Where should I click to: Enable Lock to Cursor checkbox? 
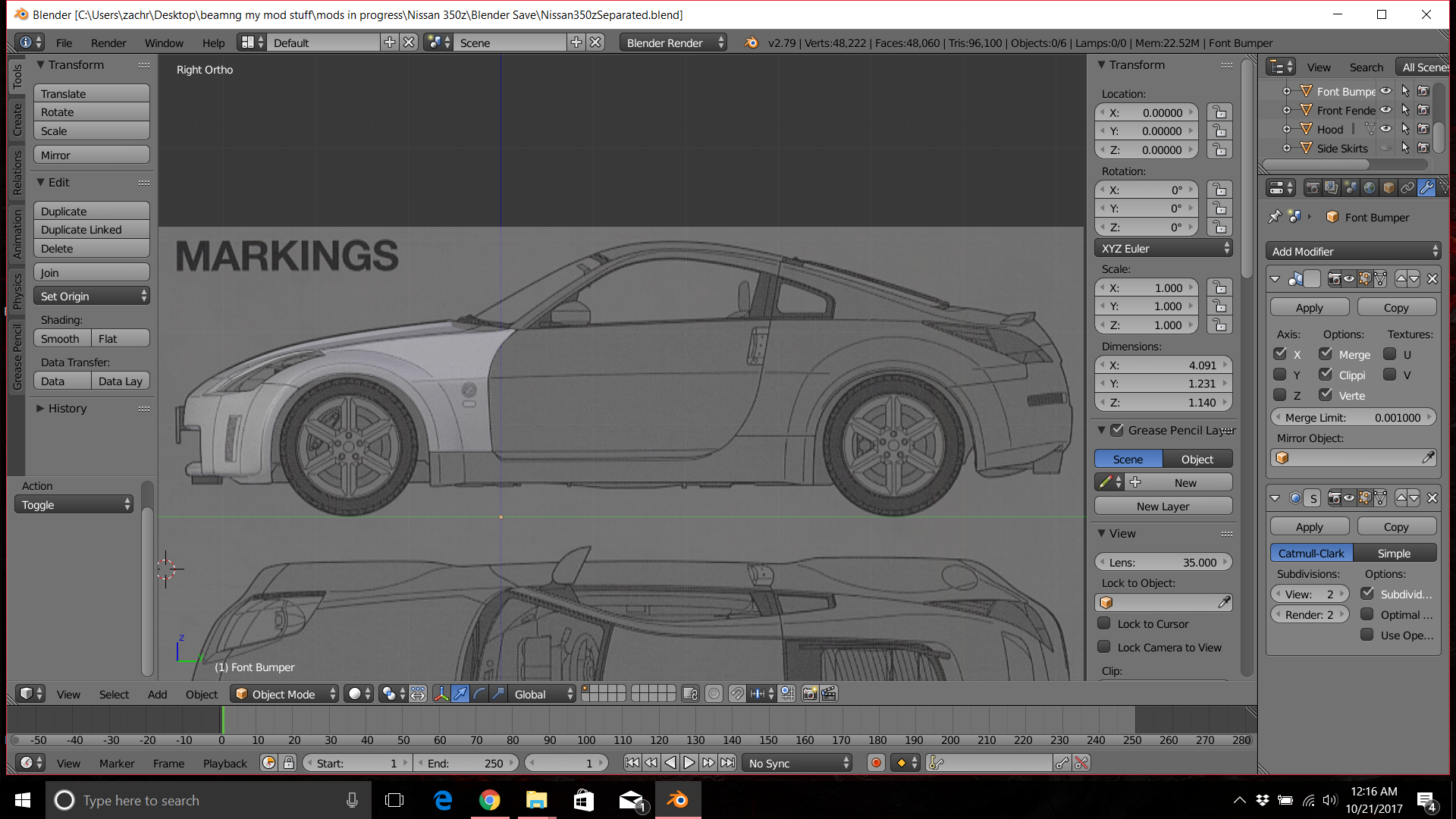tap(1104, 623)
